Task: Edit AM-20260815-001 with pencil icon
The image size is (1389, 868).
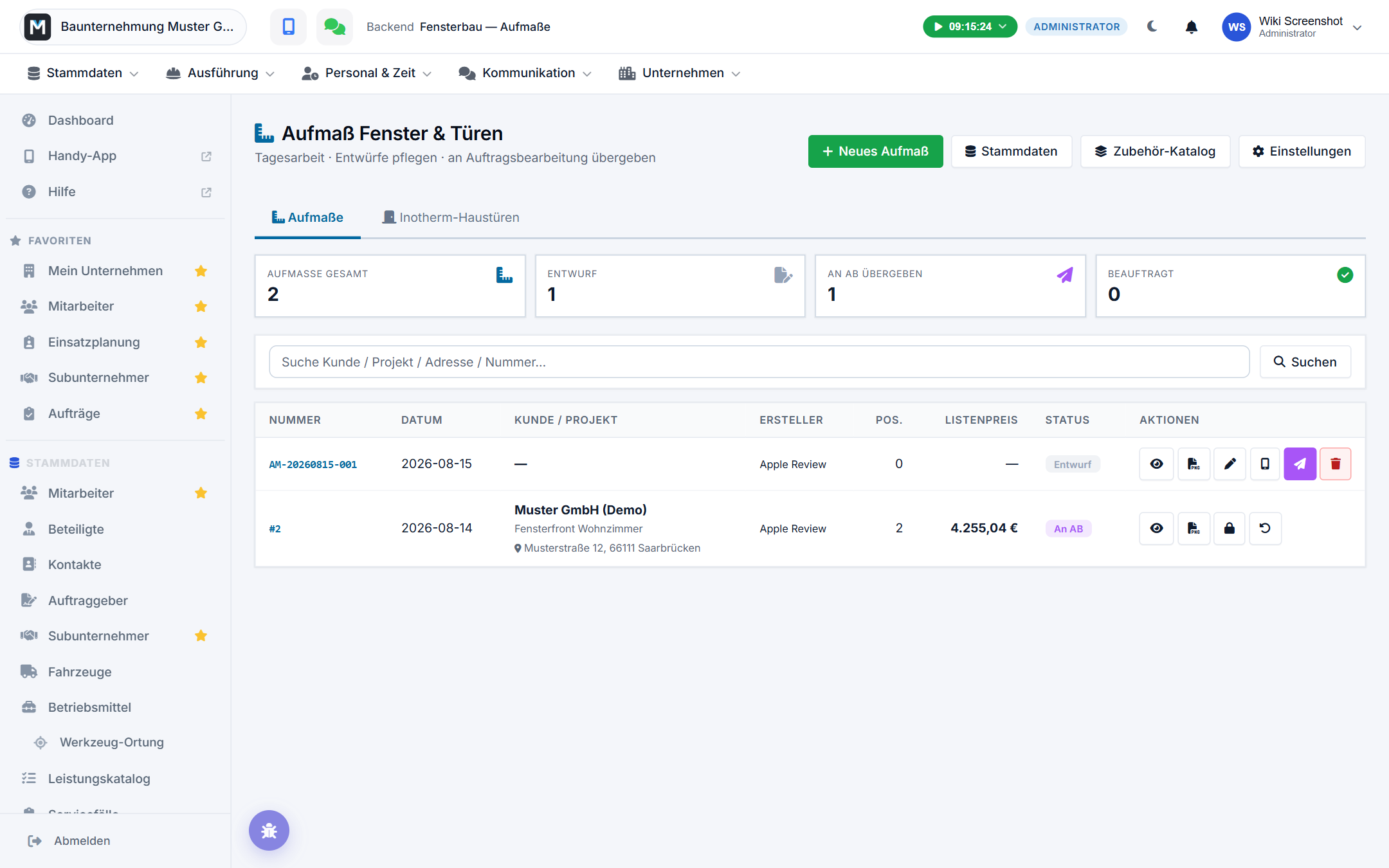Action: click(1230, 464)
